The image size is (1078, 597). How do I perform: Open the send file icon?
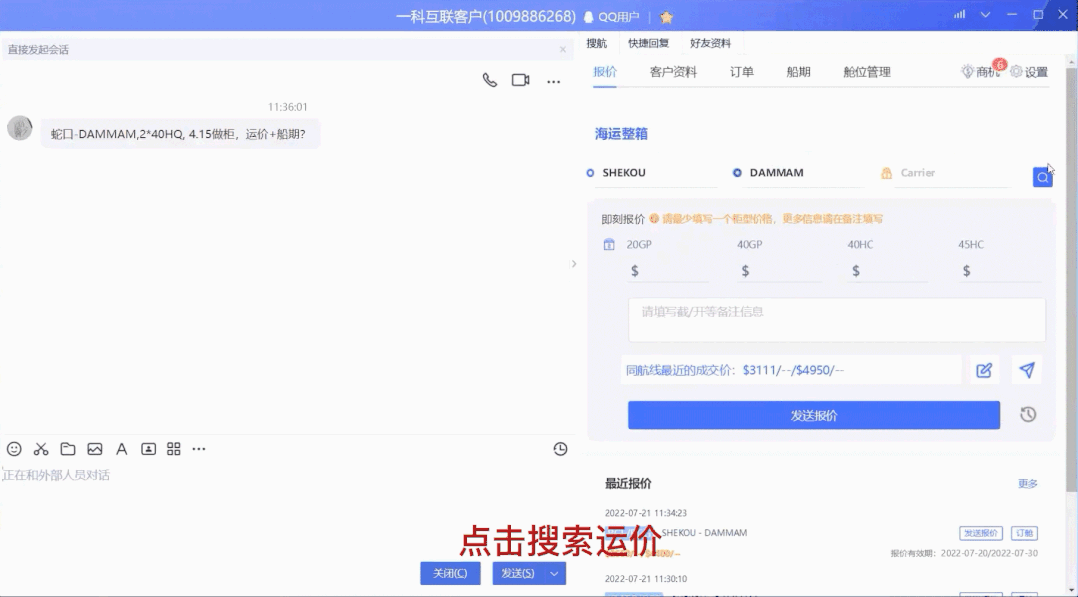click(x=67, y=449)
